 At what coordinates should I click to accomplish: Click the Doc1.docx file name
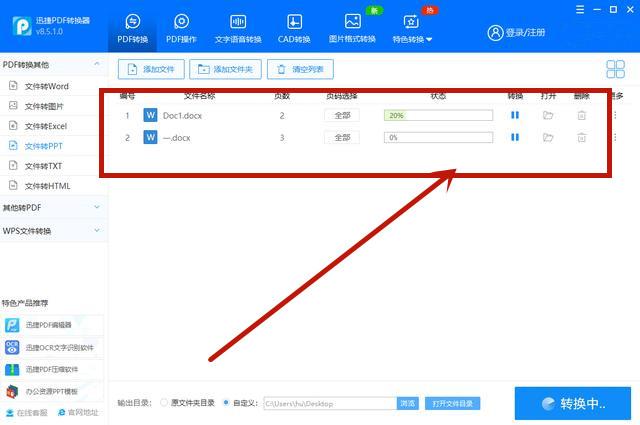[x=182, y=116]
